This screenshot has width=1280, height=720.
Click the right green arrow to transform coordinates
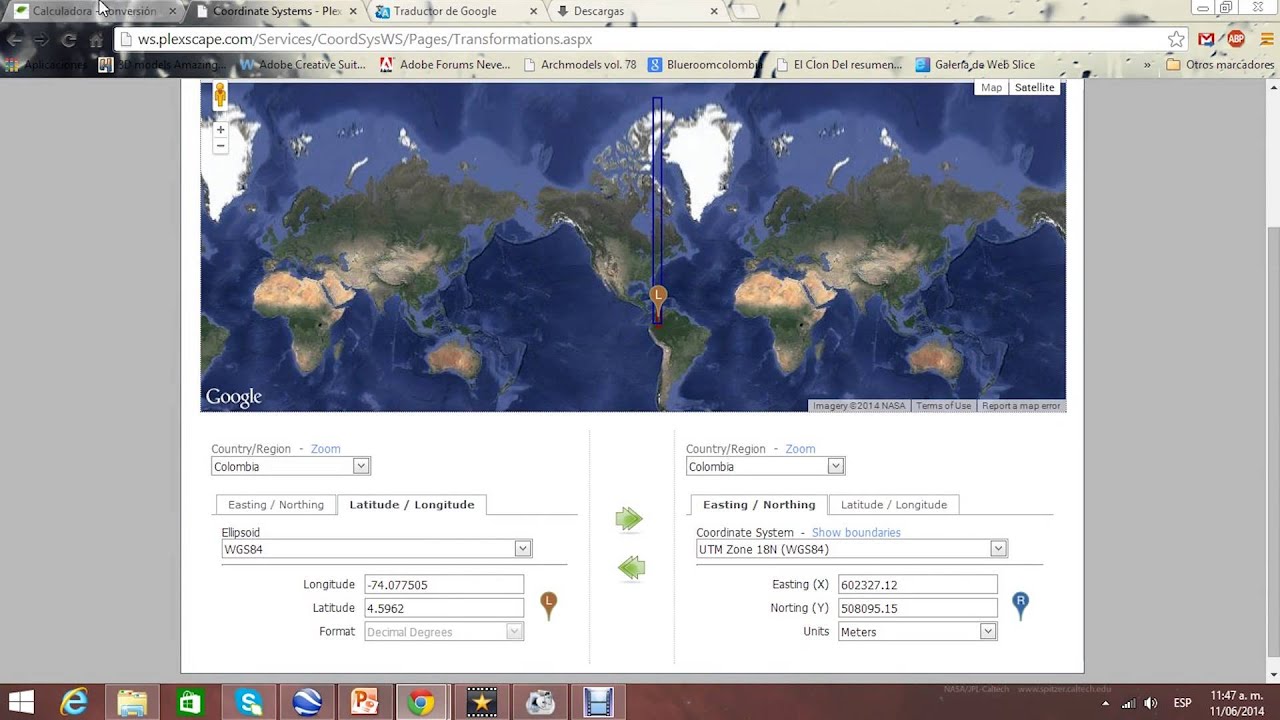click(x=629, y=518)
